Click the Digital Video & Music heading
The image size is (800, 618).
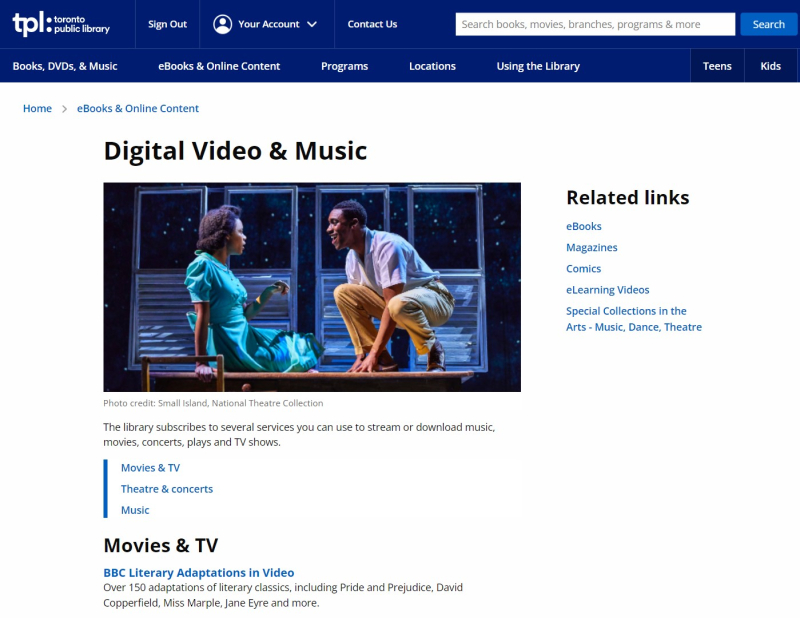(235, 151)
